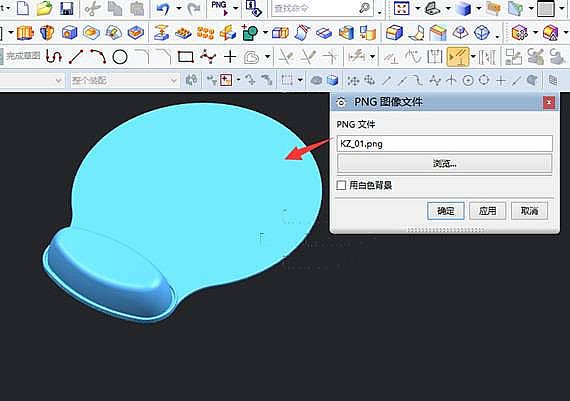The width and height of the screenshot is (570, 401).
Task: Click the 浏览... browse button
Action: (x=445, y=164)
